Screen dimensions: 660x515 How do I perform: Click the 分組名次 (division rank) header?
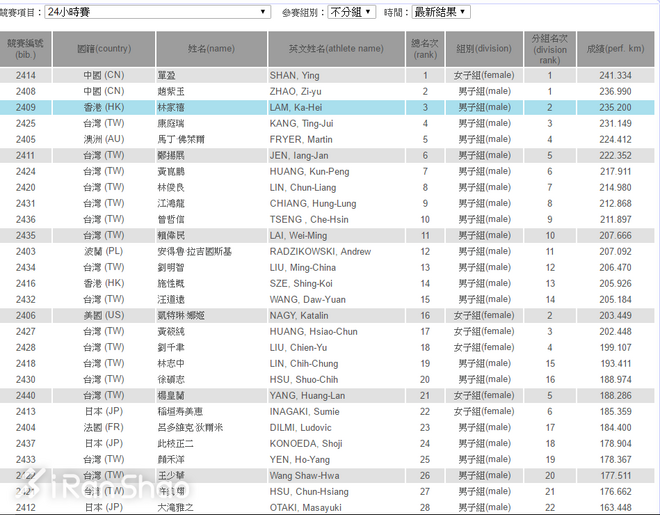(549, 48)
